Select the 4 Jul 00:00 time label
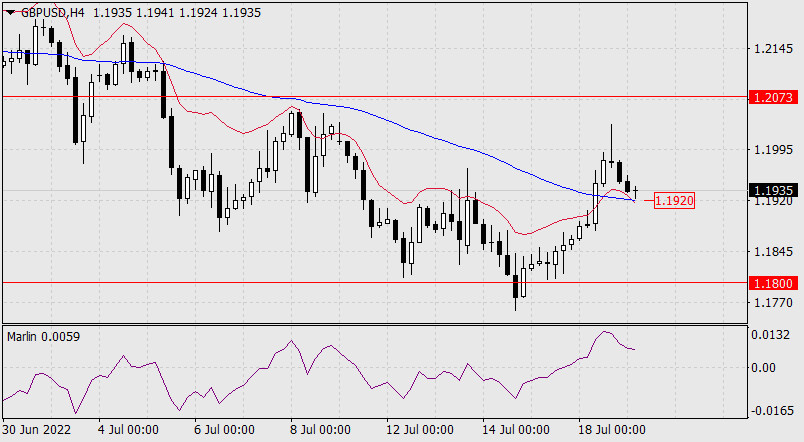This screenshot has height=442, width=804. (x=128, y=429)
